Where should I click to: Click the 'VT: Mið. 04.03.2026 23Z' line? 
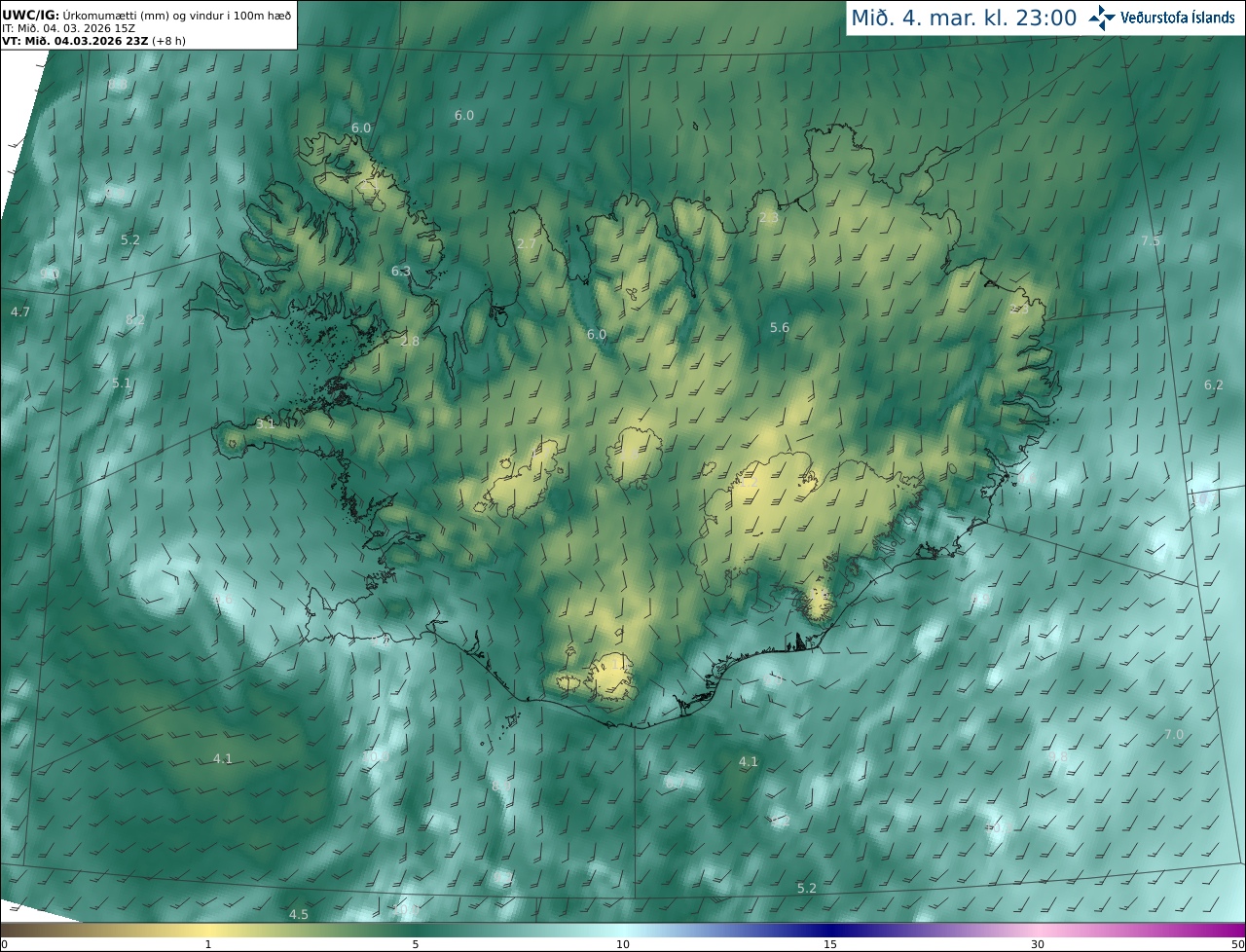point(75,41)
